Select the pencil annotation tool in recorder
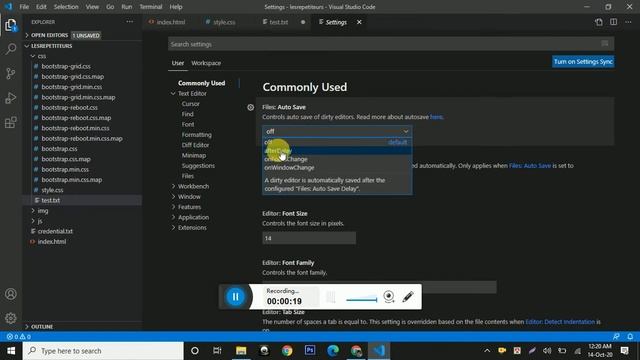640x360 pixels. pyautogui.click(x=408, y=297)
